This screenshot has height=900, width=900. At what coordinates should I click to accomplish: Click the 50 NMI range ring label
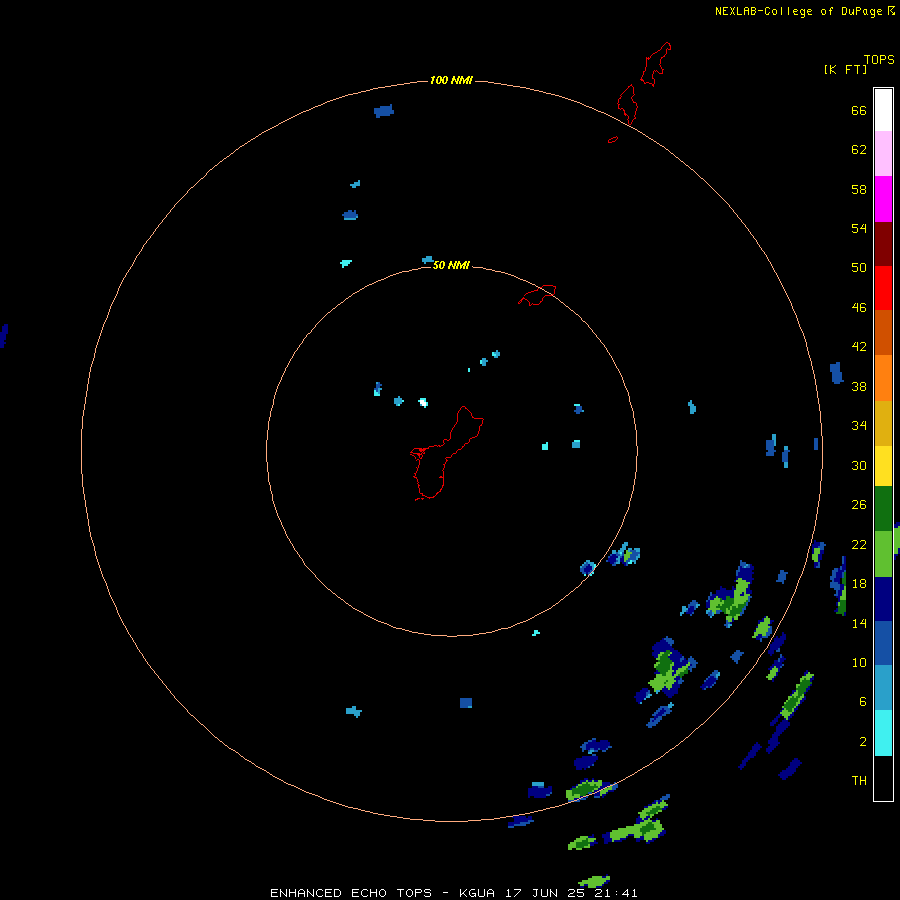tap(451, 265)
